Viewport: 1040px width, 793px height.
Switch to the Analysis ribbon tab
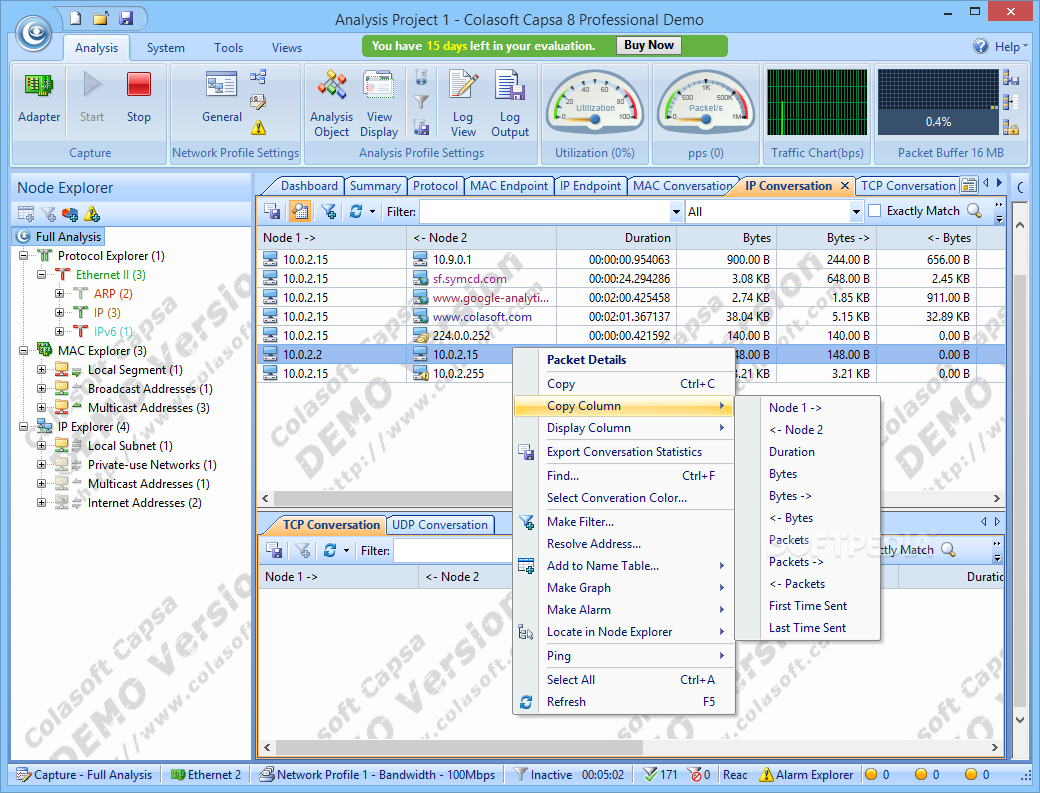pos(96,48)
